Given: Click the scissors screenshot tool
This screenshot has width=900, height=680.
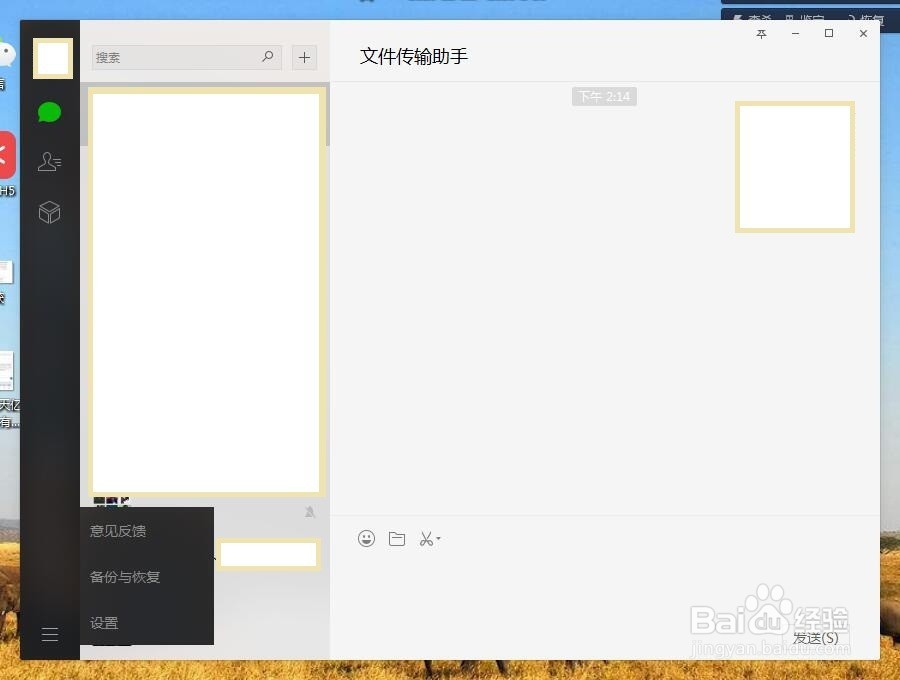Looking at the screenshot, I should pyautogui.click(x=426, y=539).
